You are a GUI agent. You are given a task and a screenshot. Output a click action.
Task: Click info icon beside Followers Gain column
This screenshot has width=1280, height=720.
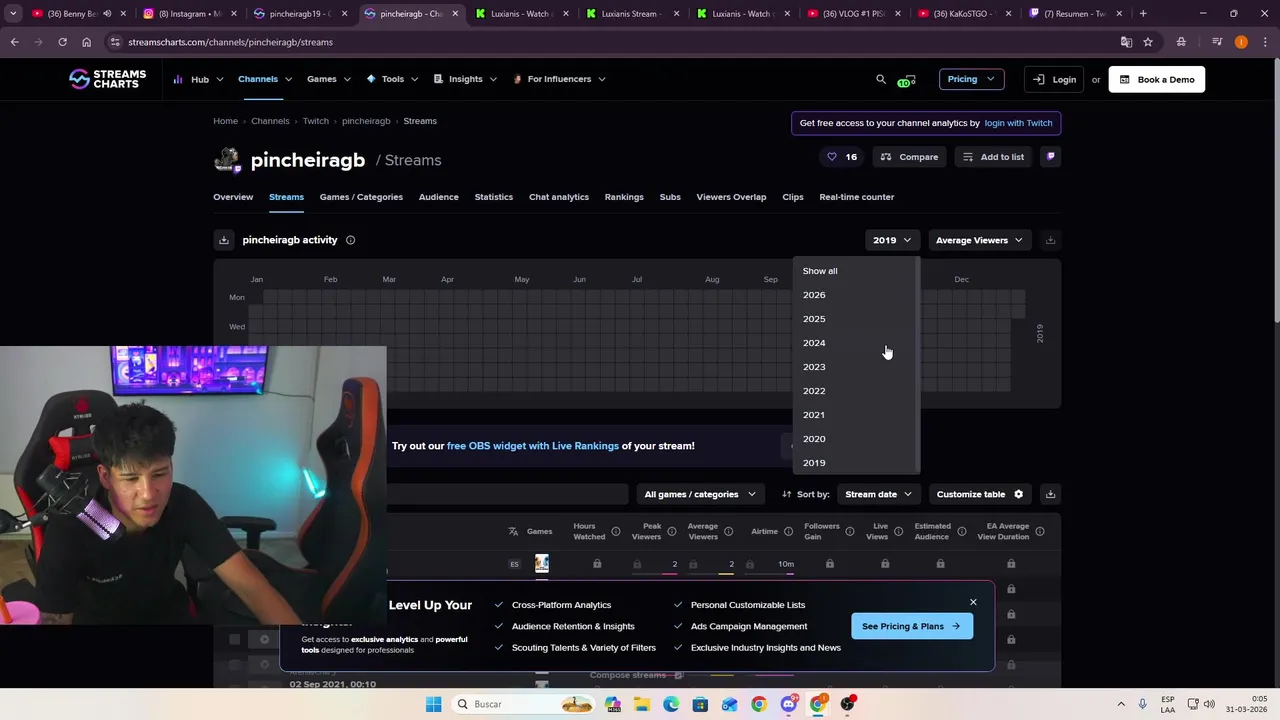tap(850, 532)
